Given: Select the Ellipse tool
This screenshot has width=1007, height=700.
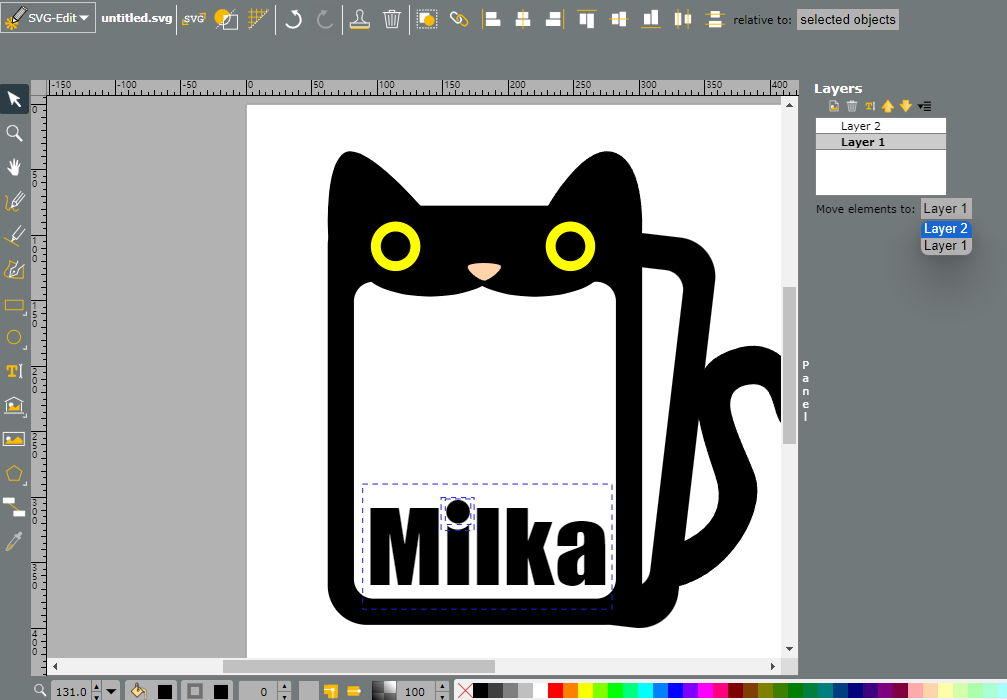Looking at the screenshot, I should [x=14, y=338].
